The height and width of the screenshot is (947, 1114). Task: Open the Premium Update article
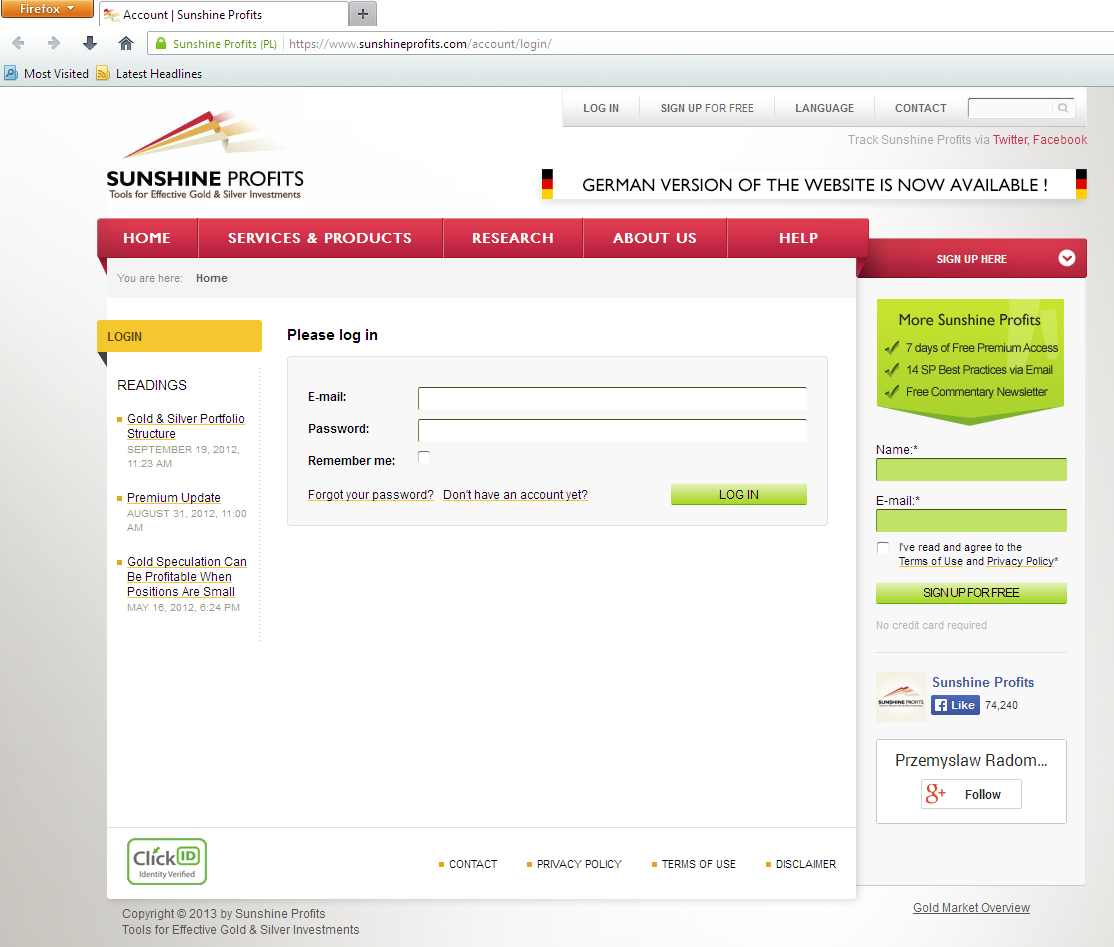[x=173, y=497]
